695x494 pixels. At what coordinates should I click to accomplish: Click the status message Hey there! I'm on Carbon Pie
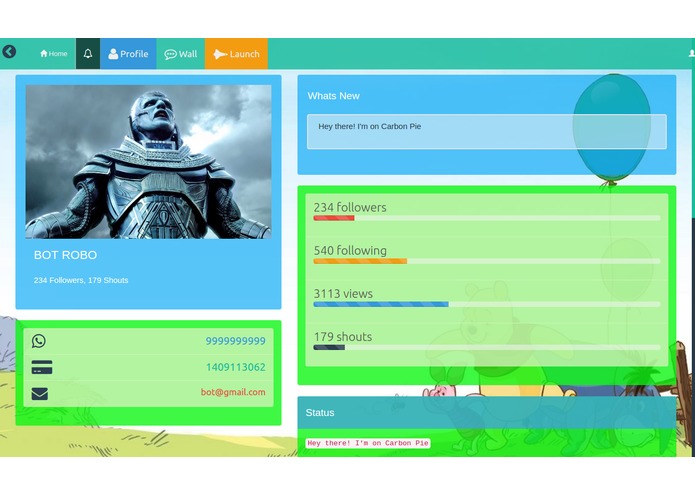point(368,443)
